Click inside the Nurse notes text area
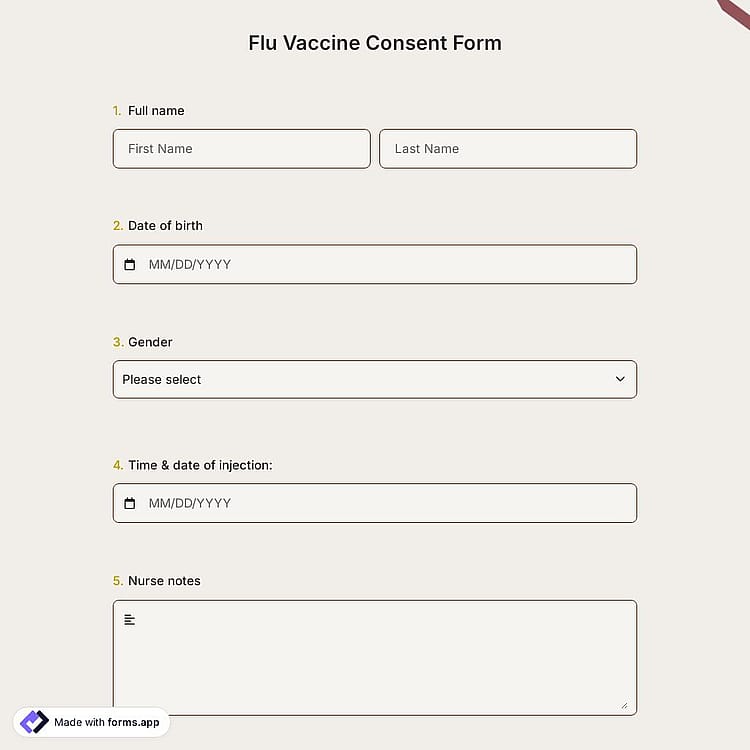Image resolution: width=750 pixels, height=750 pixels. click(x=375, y=658)
